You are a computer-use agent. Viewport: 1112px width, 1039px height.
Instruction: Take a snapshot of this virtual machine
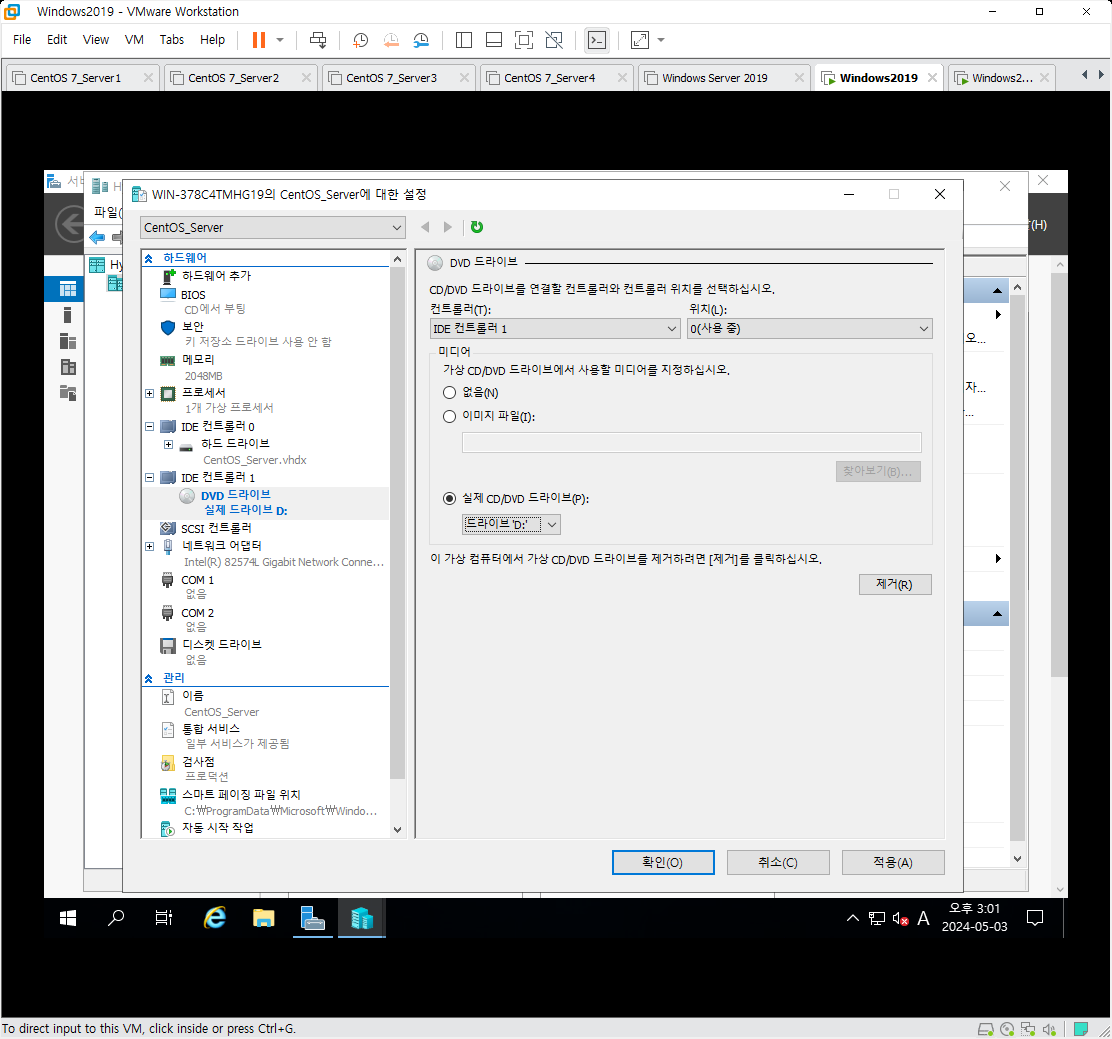(x=360, y=40)
